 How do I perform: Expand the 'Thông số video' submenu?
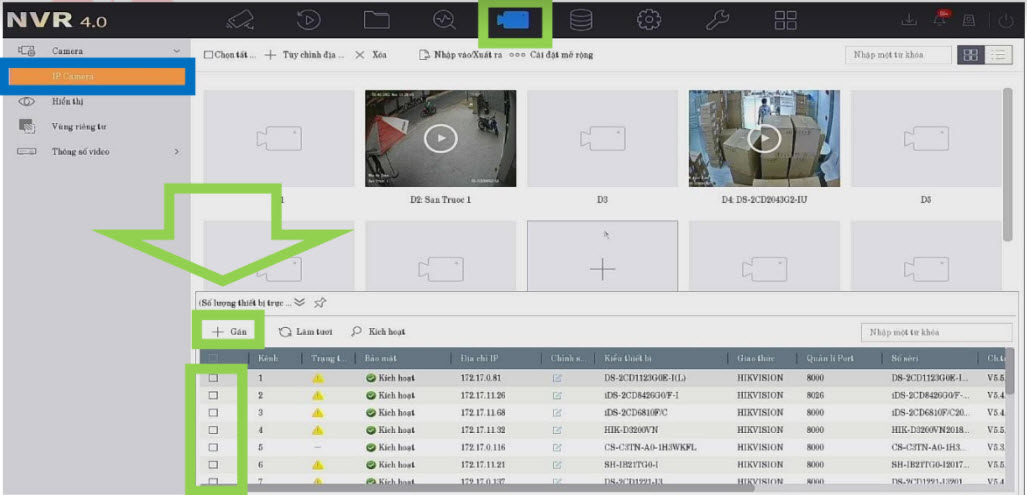[x=177, y=152]
